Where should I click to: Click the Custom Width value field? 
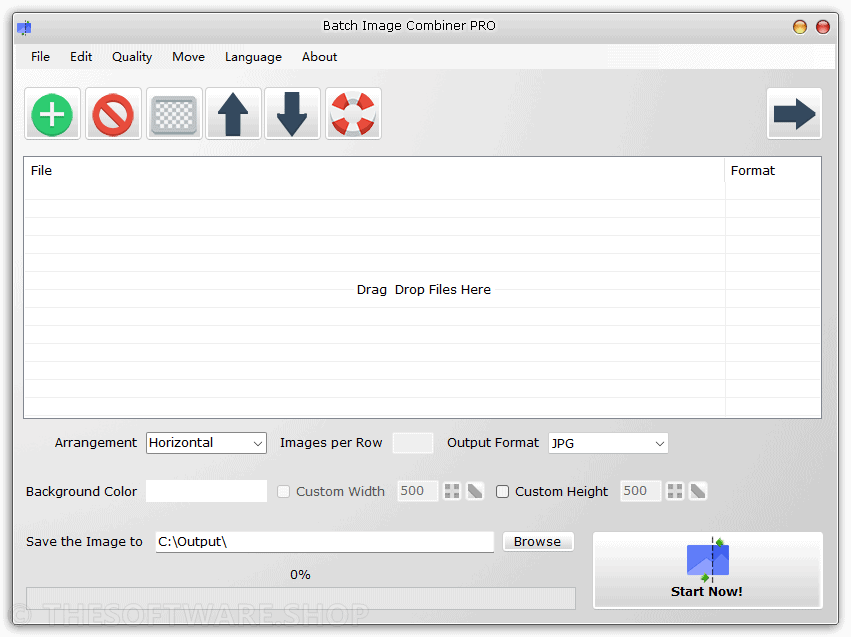[417, 491]
